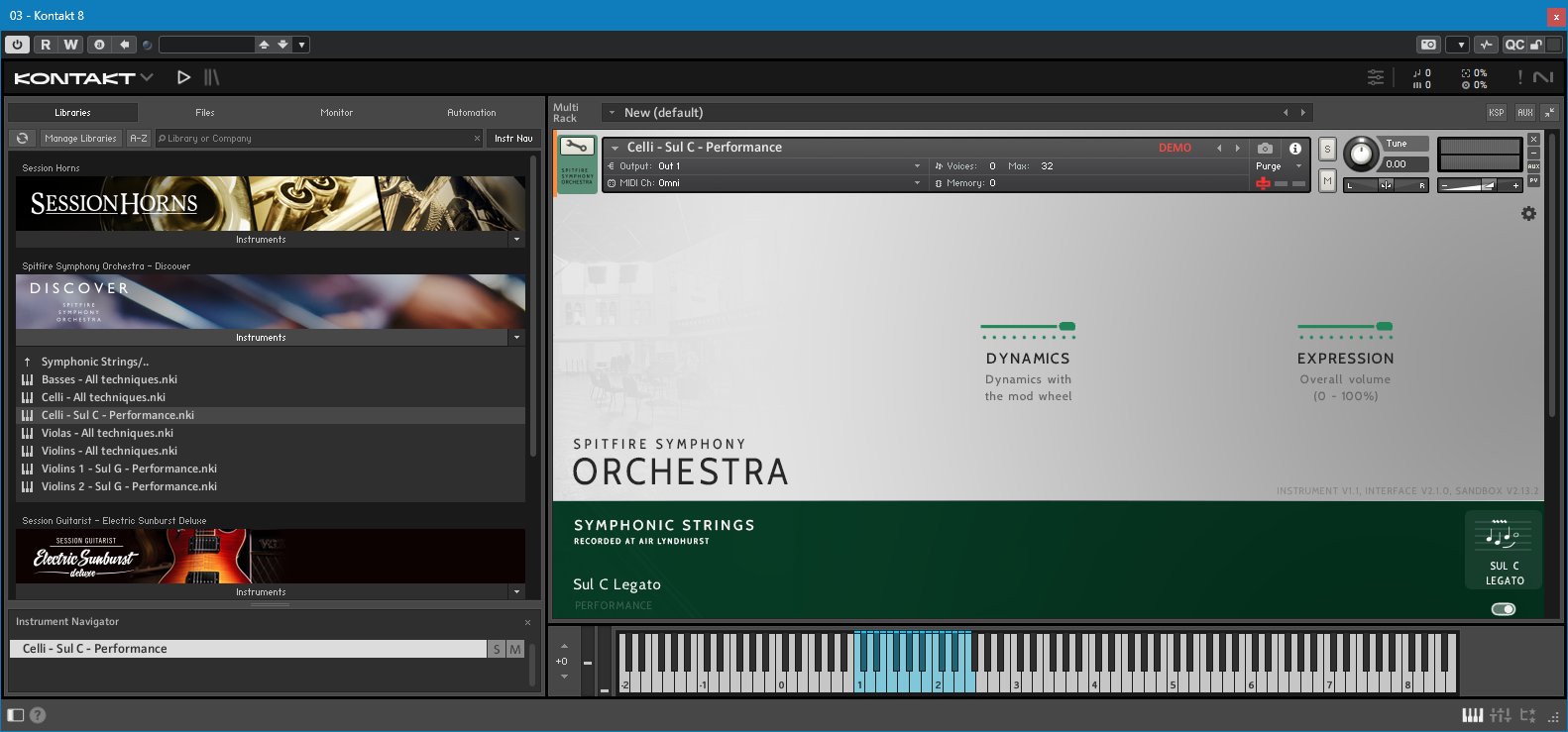
Task: Switch to the Automation tab
Action: (471, 113)
